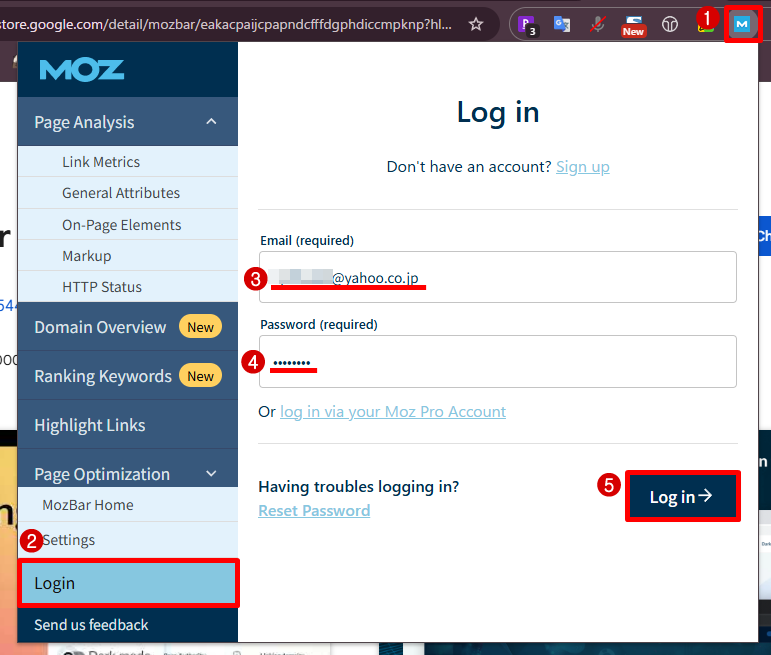Select Ranking Keywords in the sidebar

[x=103, y=376]
